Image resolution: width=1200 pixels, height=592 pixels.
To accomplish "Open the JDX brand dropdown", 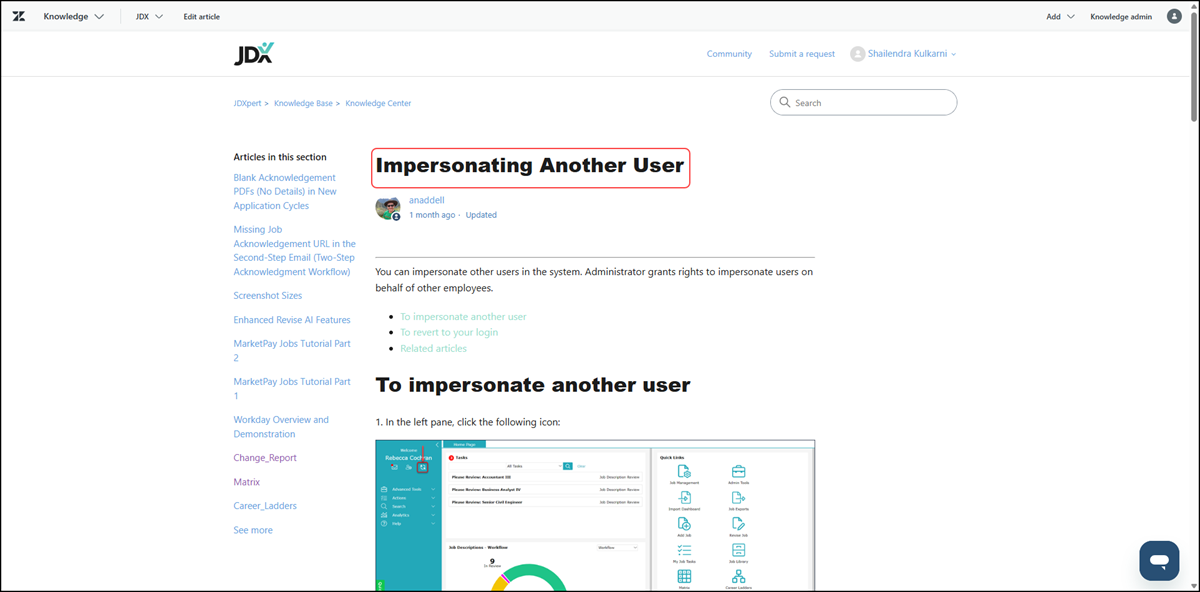I will 149,17.
